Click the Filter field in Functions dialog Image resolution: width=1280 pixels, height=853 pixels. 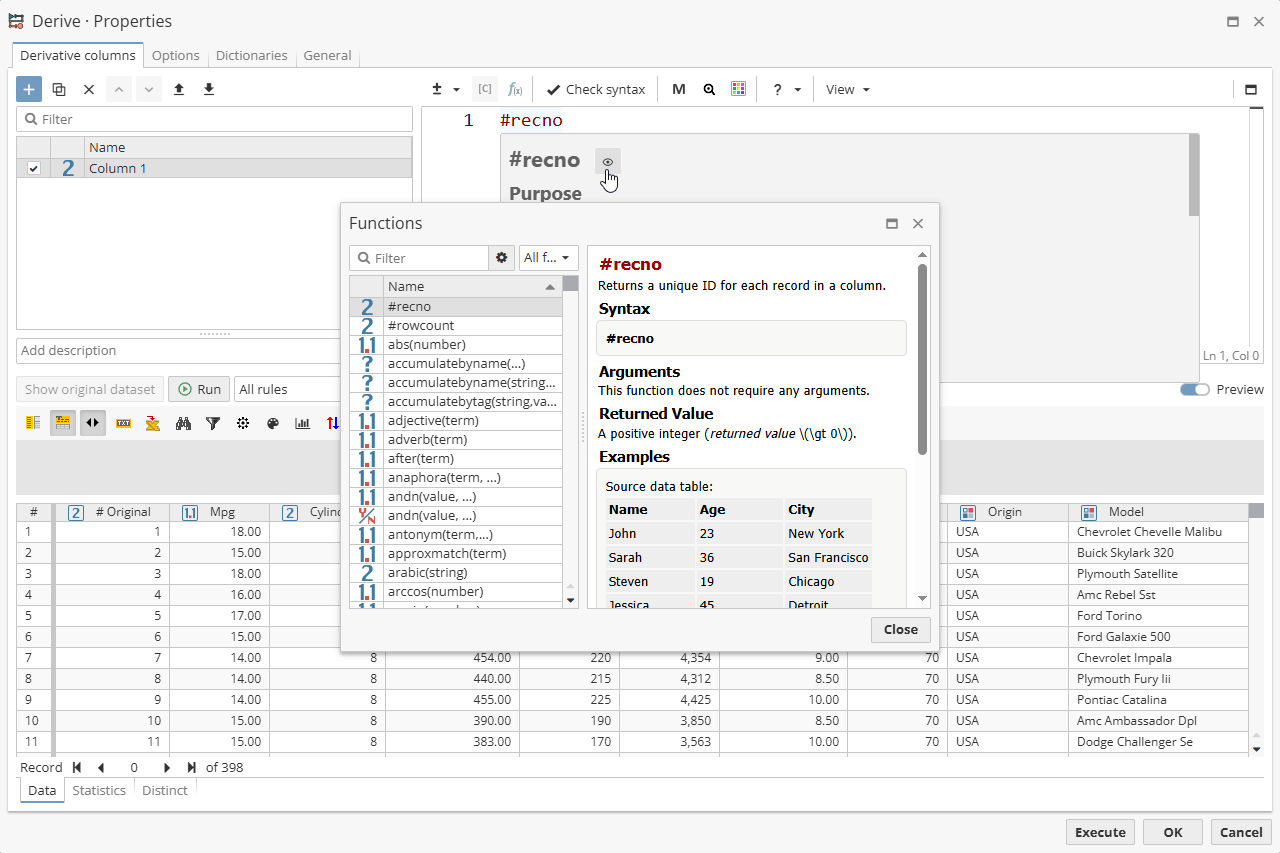[x=428, y=258]
